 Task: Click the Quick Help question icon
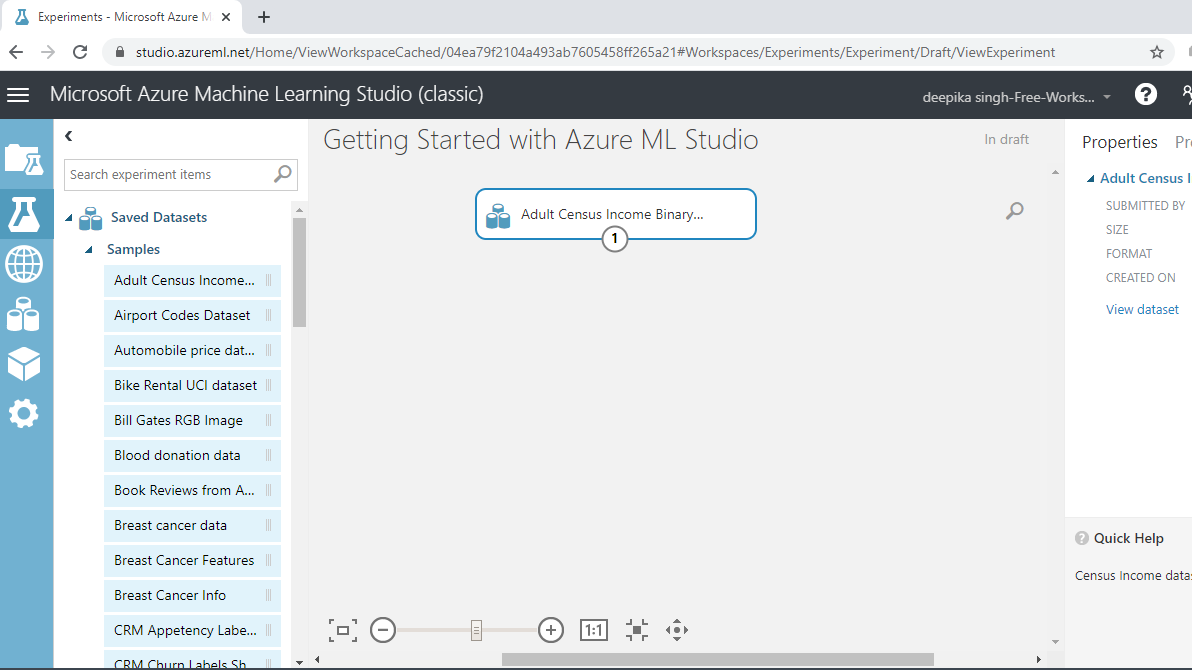pyautogui.click(x=1082, y=538)
